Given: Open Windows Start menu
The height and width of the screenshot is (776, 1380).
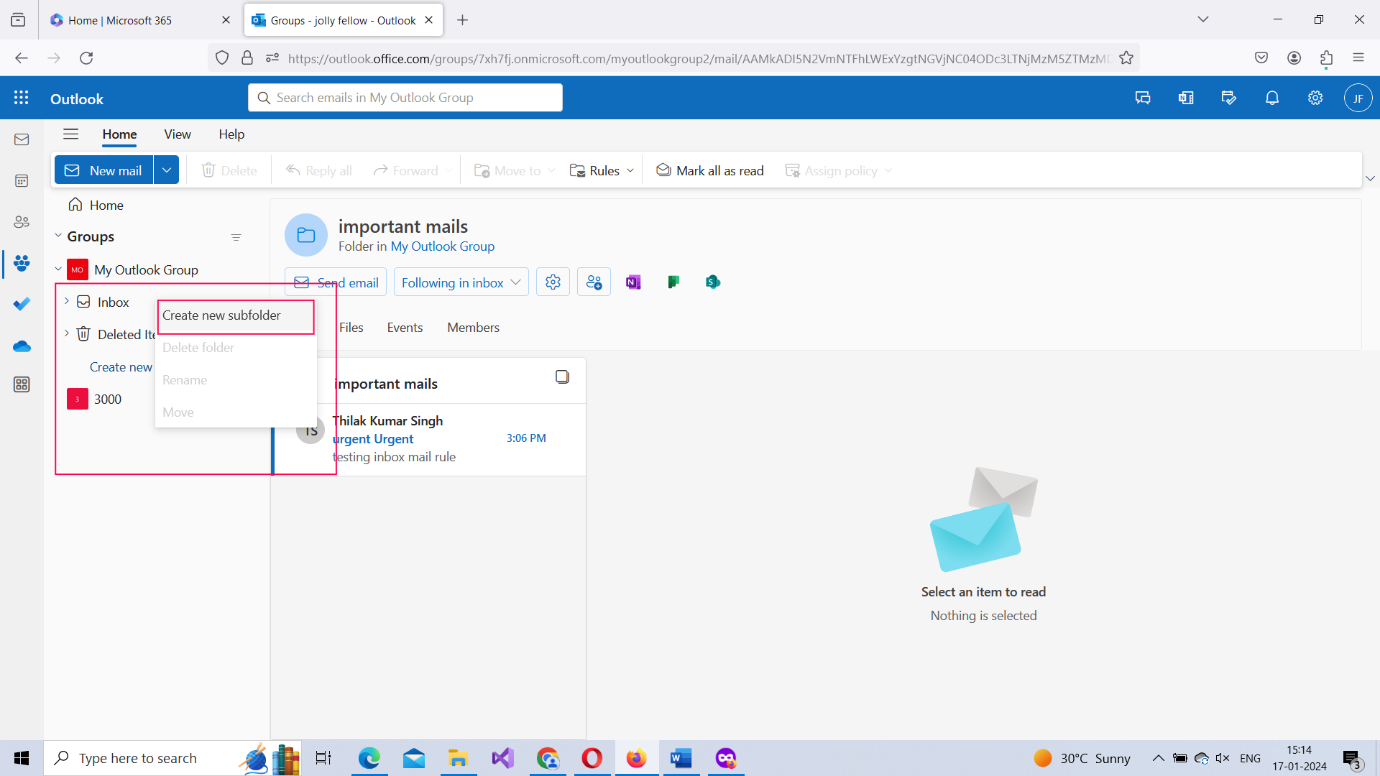Looking at the screenshot, I should coord(21,758).
